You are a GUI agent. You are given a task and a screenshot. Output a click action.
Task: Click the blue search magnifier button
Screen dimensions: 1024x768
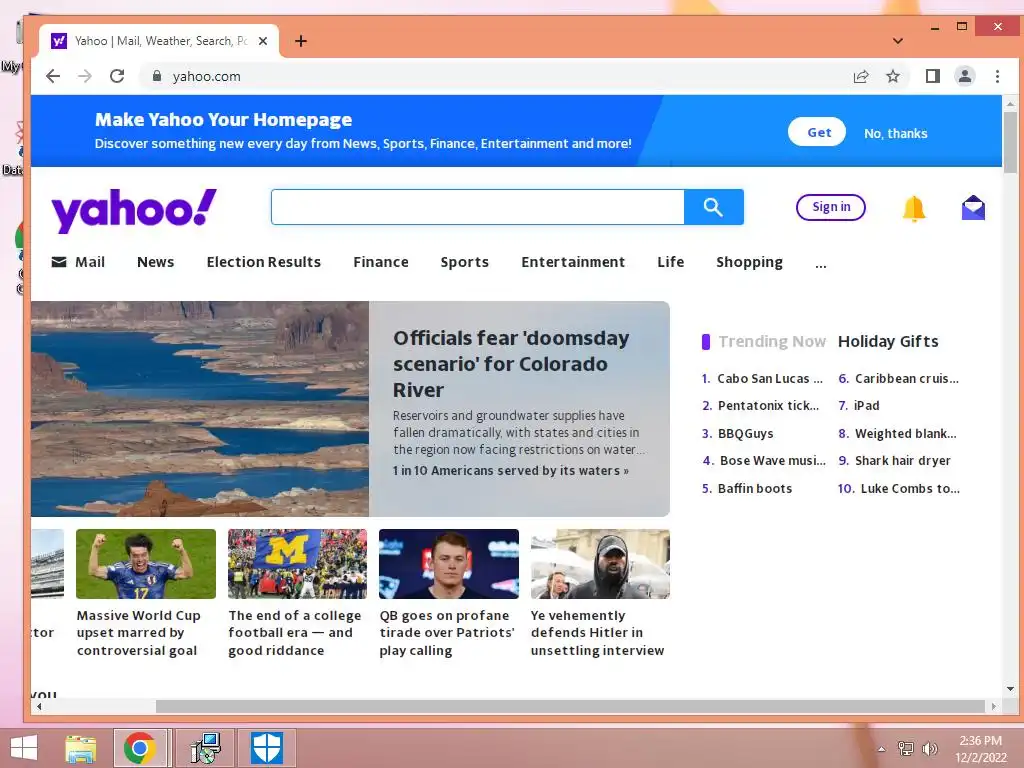[713, 207]
